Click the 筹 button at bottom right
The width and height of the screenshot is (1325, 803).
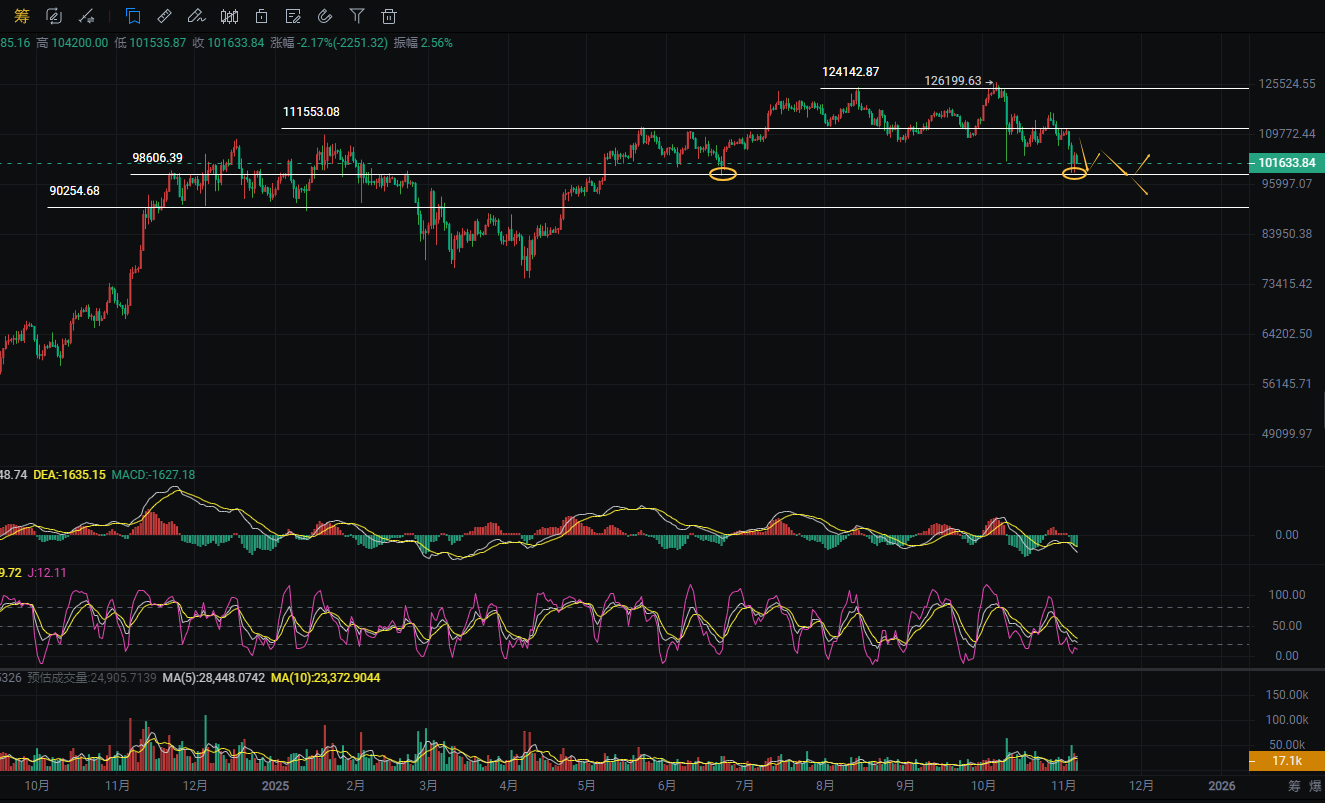click(x=1294, y=786)
